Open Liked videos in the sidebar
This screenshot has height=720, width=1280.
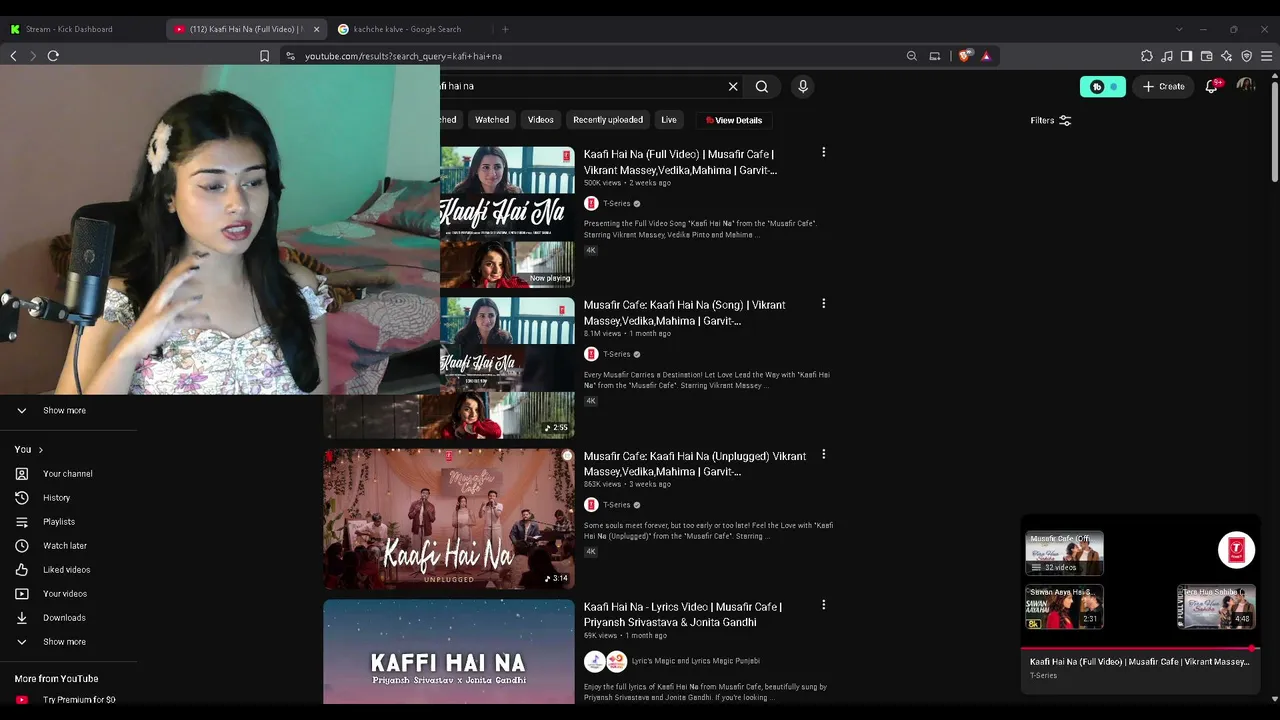click(x=68, y=570)
